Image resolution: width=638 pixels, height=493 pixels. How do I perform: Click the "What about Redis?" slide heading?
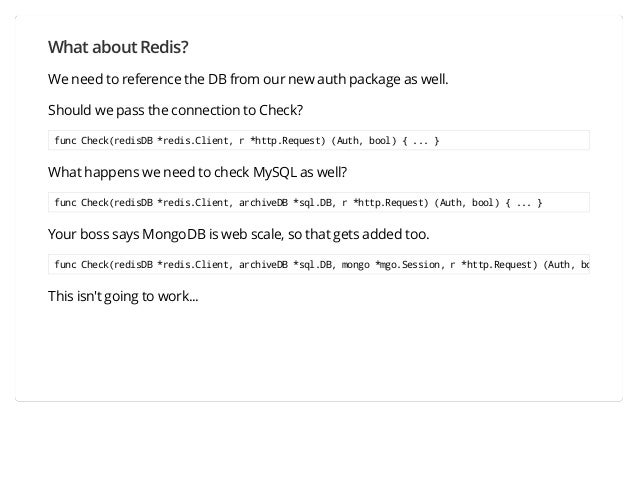118,47
